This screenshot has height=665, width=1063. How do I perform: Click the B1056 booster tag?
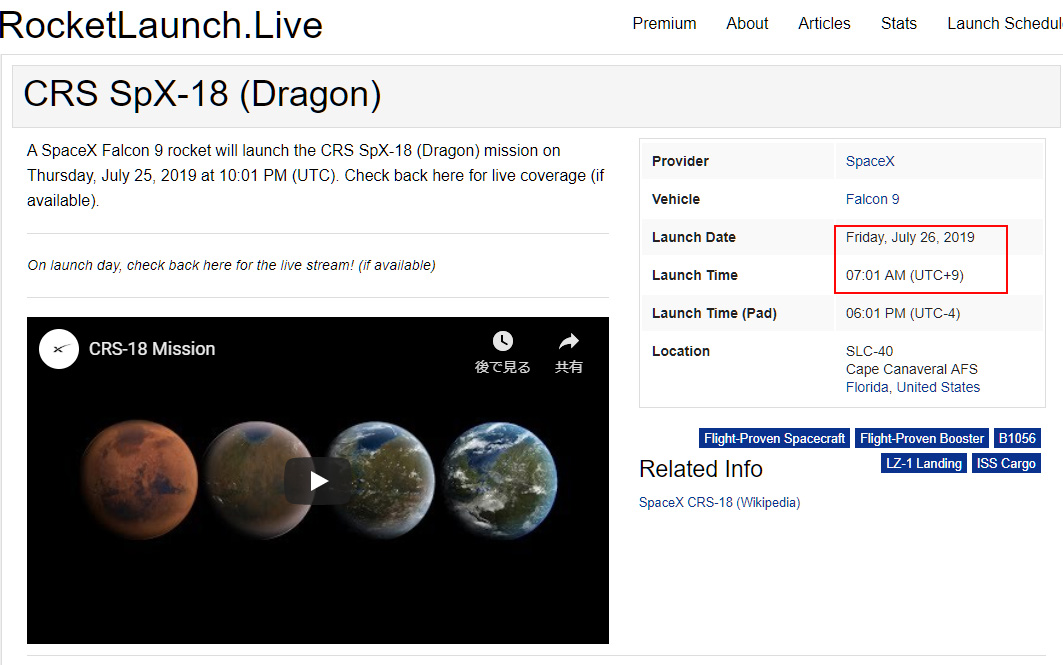tap(1017, 438)
